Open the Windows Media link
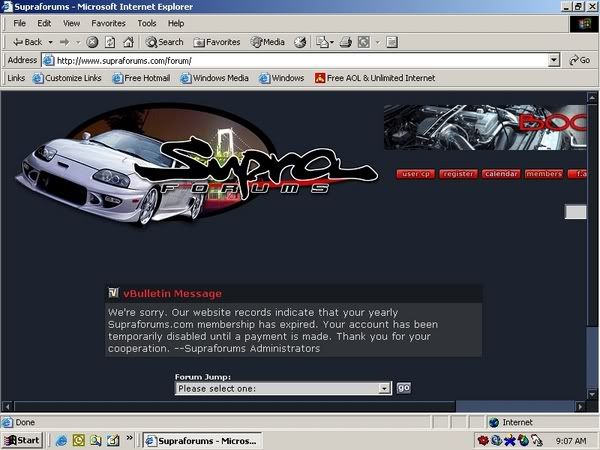This screenshot has height=450, width=600. click(x=215, y=78)
